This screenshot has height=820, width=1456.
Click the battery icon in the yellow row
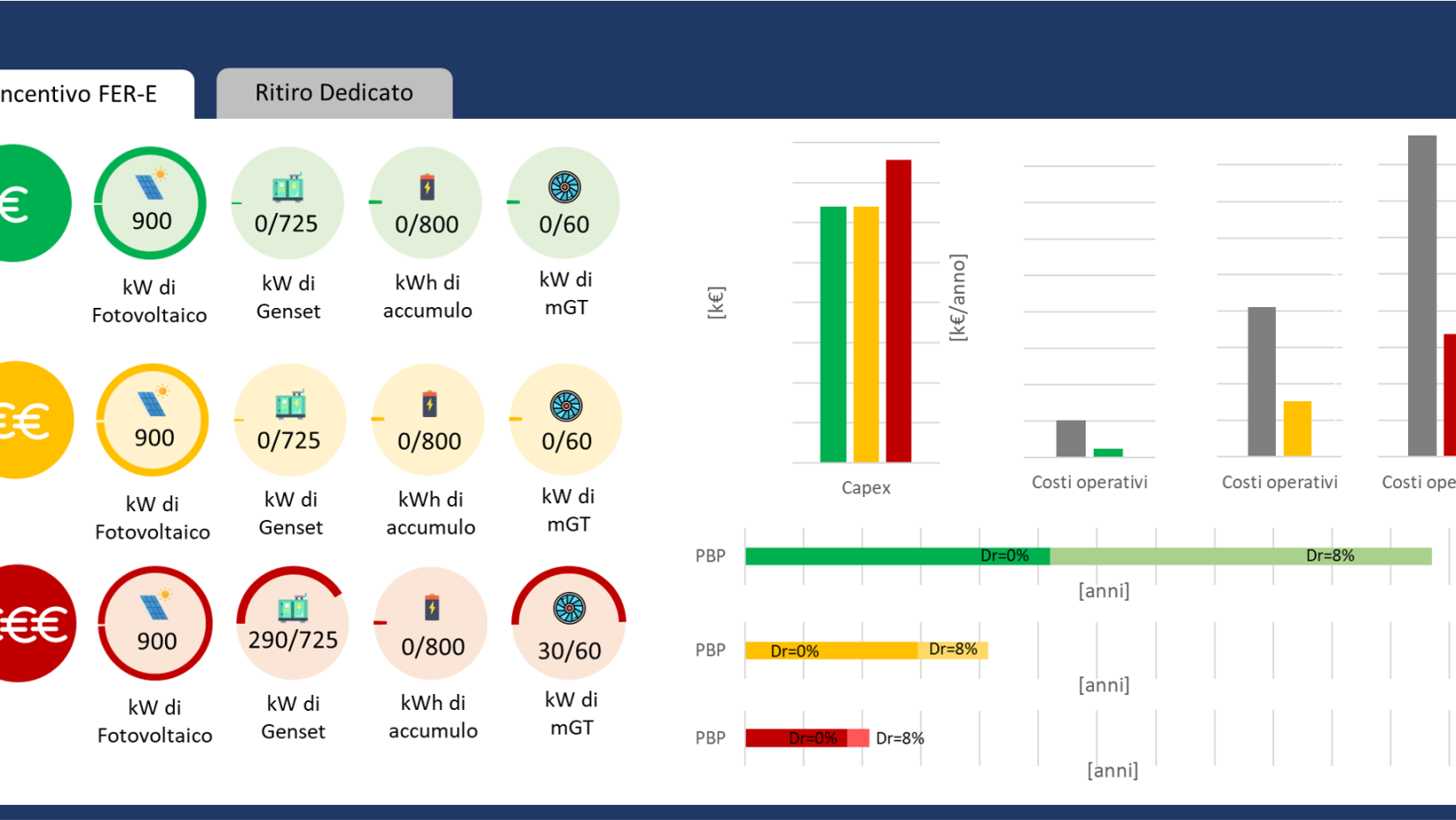click(x=430, y=404)
